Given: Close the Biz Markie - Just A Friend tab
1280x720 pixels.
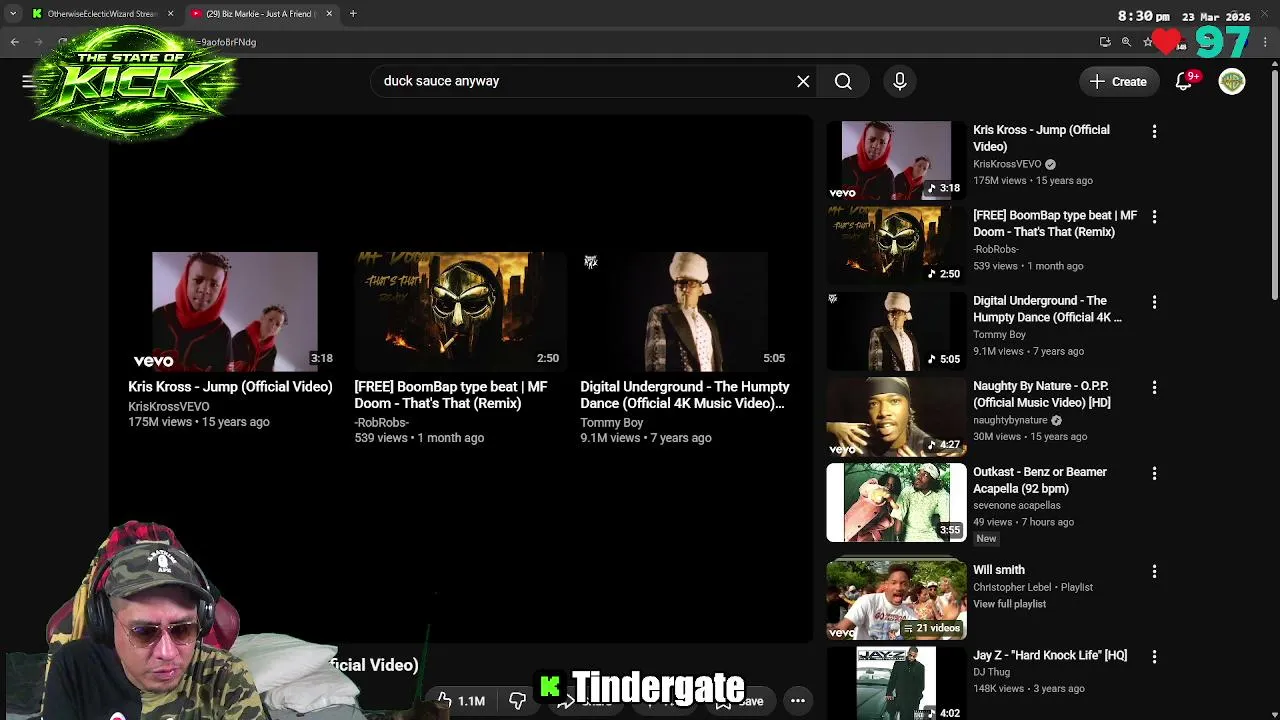Looking at the screenshot, I should tap(329, 14).
